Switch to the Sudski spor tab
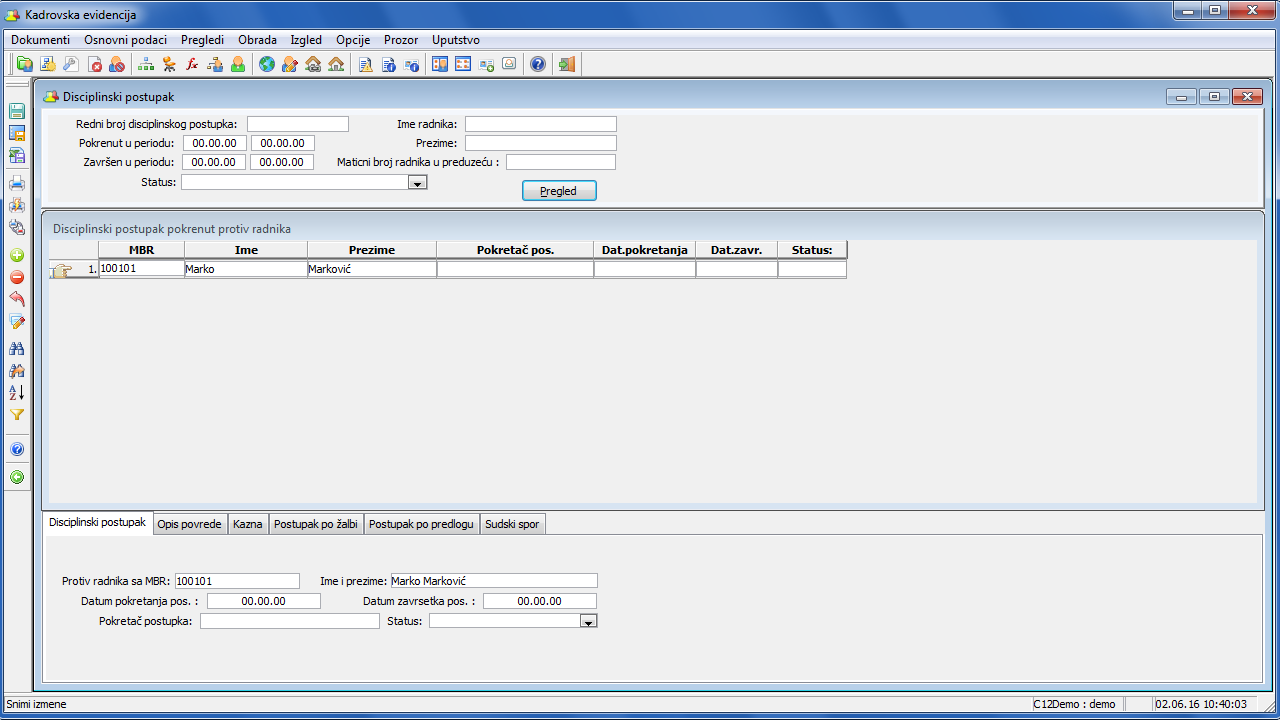The height and width of the screenshot is (720, 1280). (511, 524)
